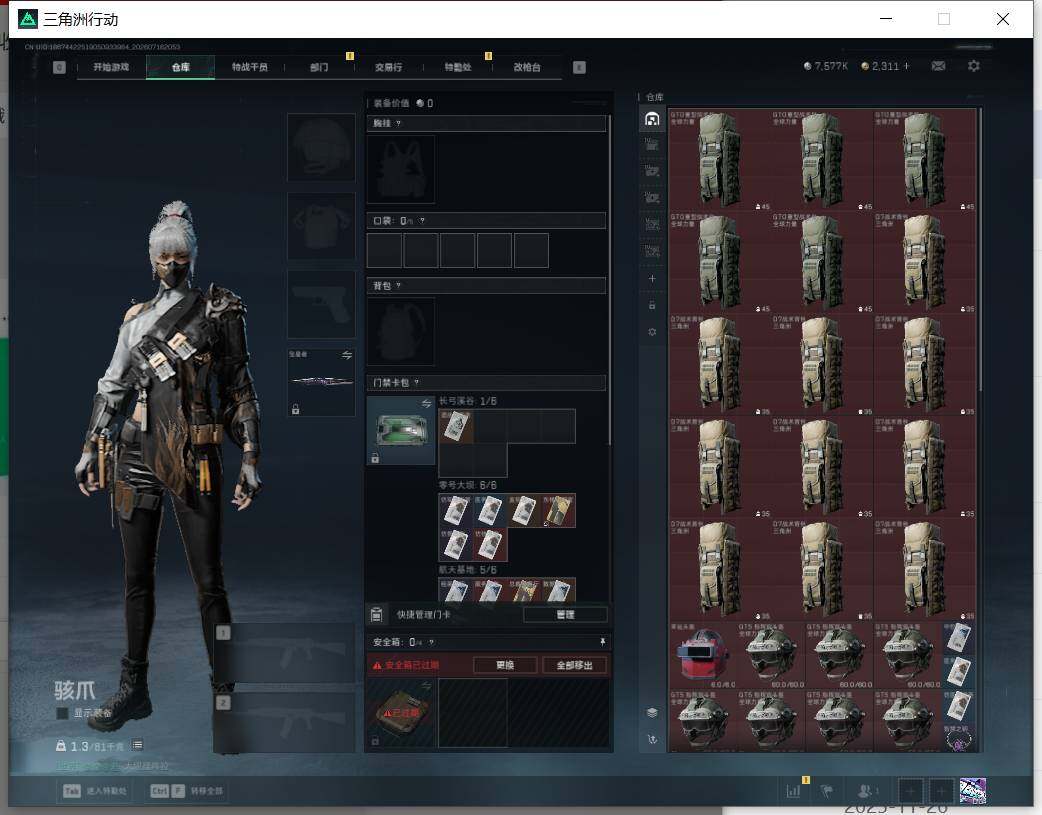1042x815 pixels.
Task: Toggle the 显示装备 checkbox
Action: (x=62, y=713)
